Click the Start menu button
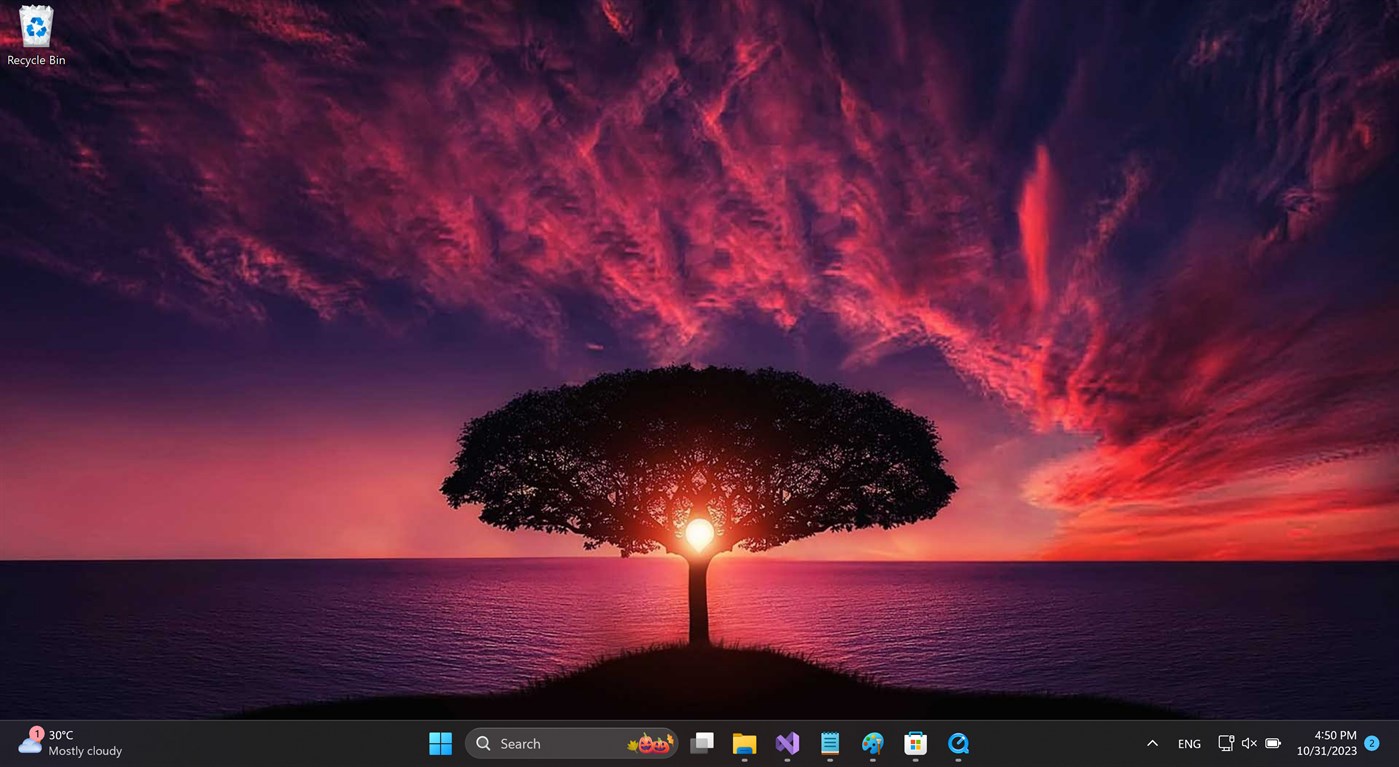Screen dimensions: 1399x767 pos(440,743)
